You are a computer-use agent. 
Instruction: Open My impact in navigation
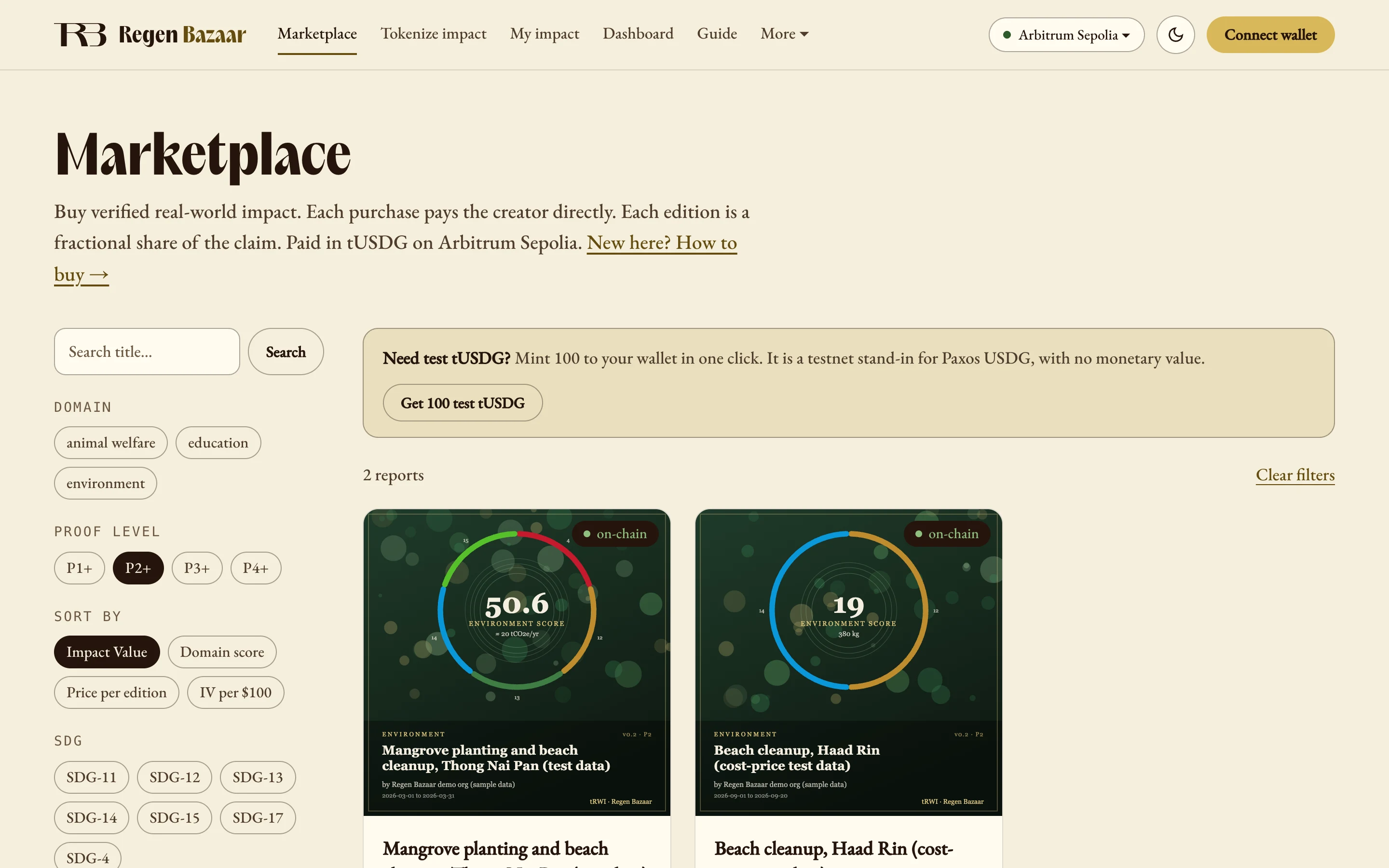[x=545, y=34]
